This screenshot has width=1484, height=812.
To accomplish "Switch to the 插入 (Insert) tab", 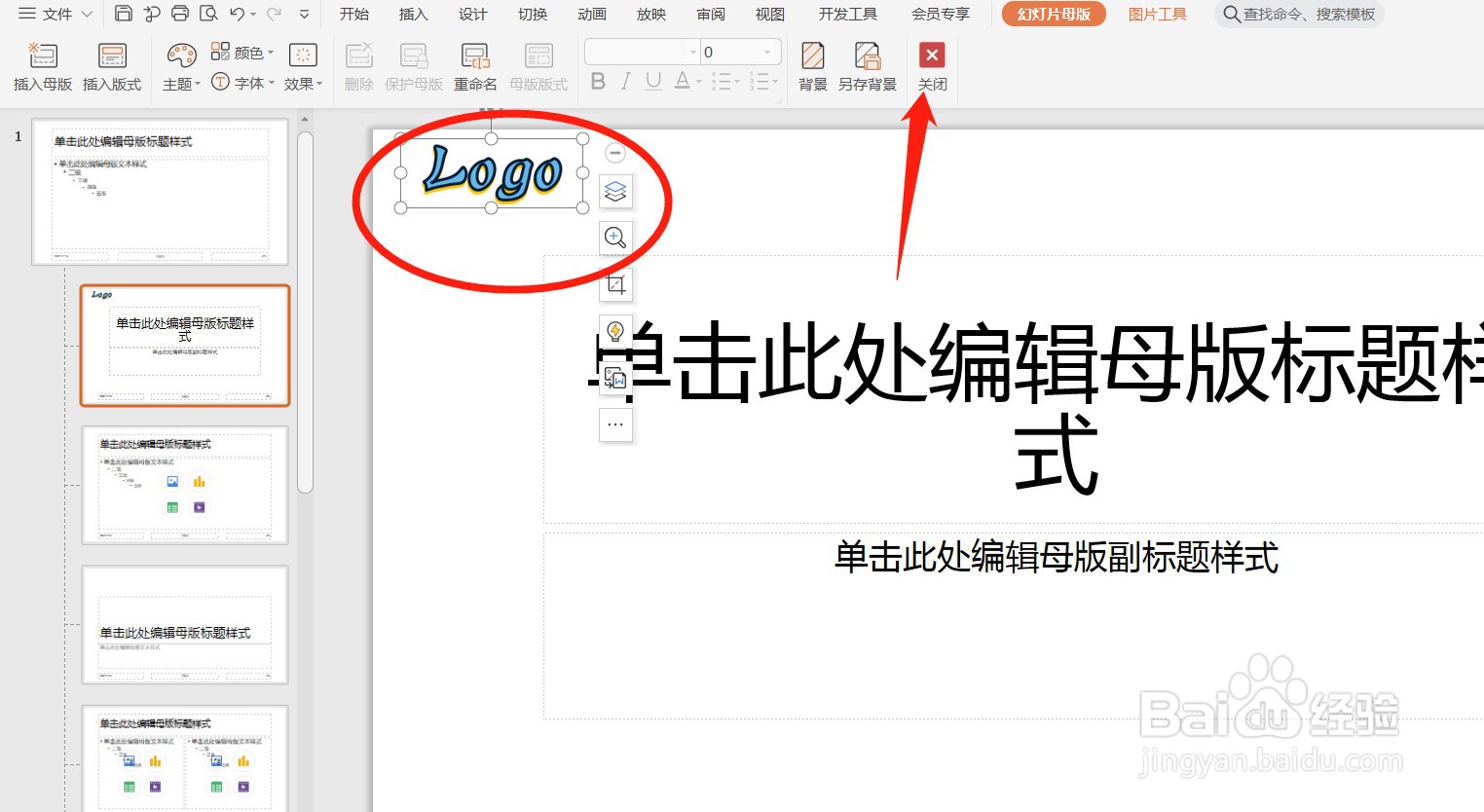I will (414, 14).
